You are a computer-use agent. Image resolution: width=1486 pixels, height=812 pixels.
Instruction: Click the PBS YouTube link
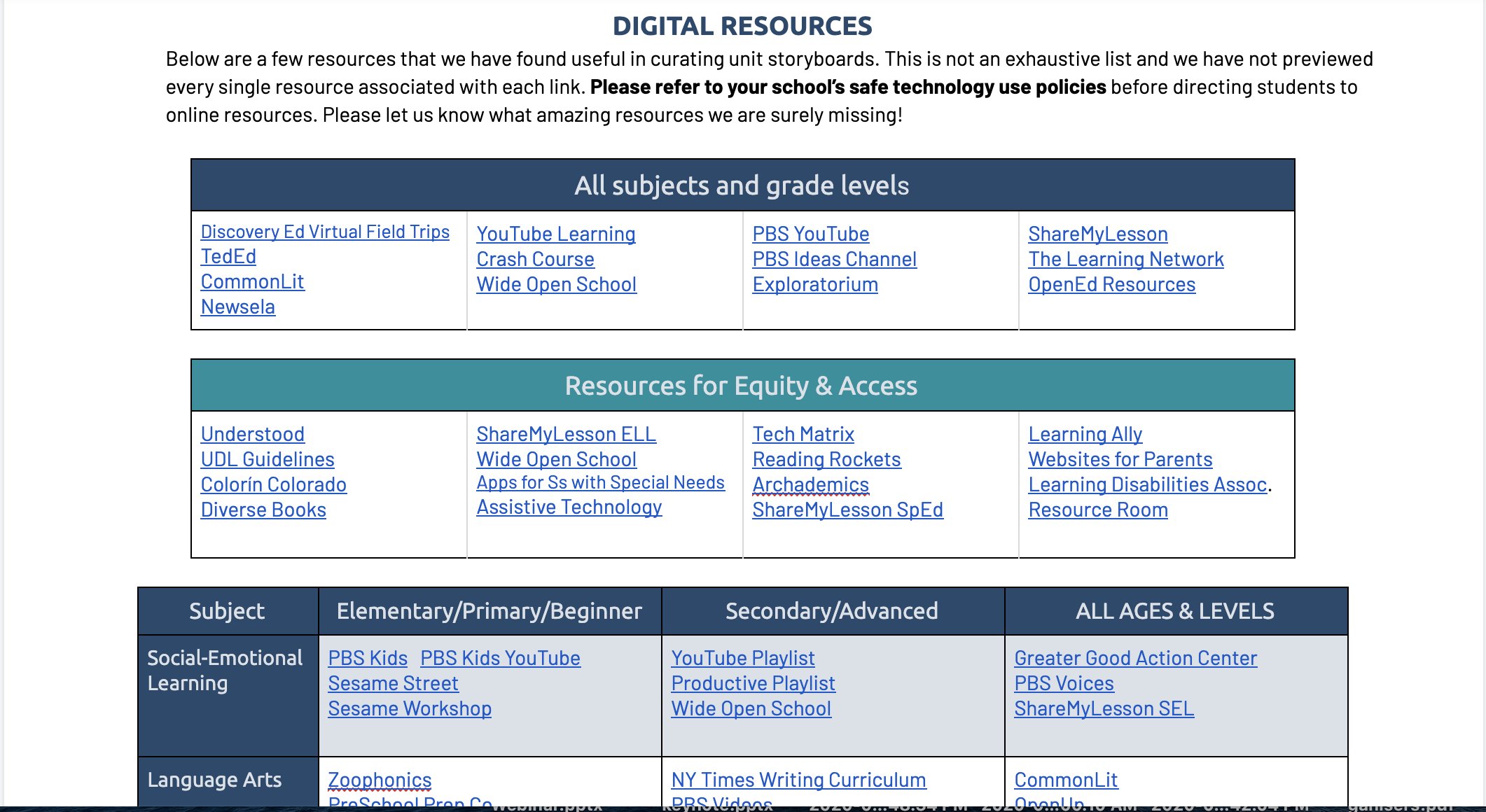tap(810, 234)
